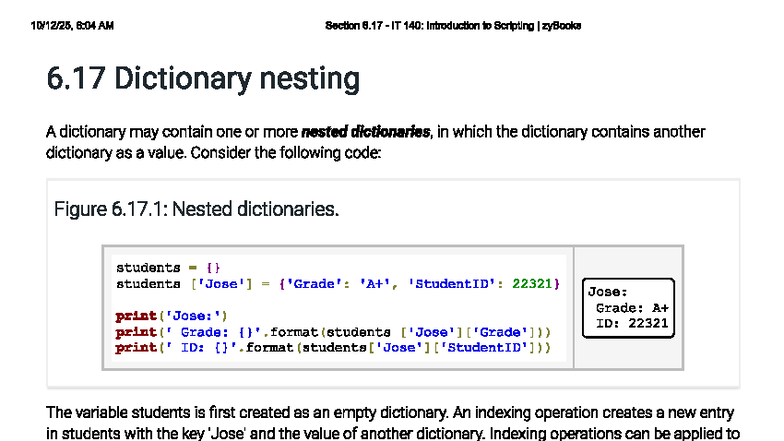Click the 'A+' string value in the code
Screen dimensions: 784x441
(375, 284)
